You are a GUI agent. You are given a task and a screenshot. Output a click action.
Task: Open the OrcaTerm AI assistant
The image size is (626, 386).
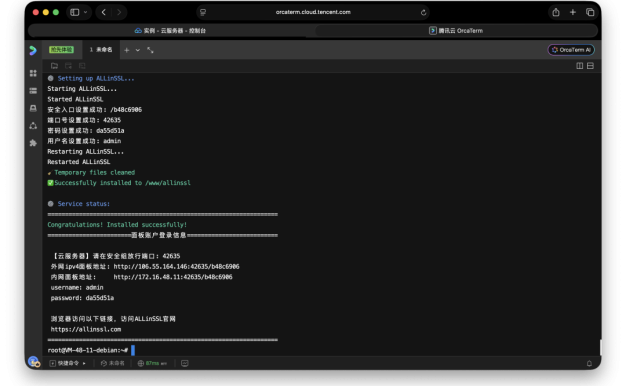click(x=571, y=50)
